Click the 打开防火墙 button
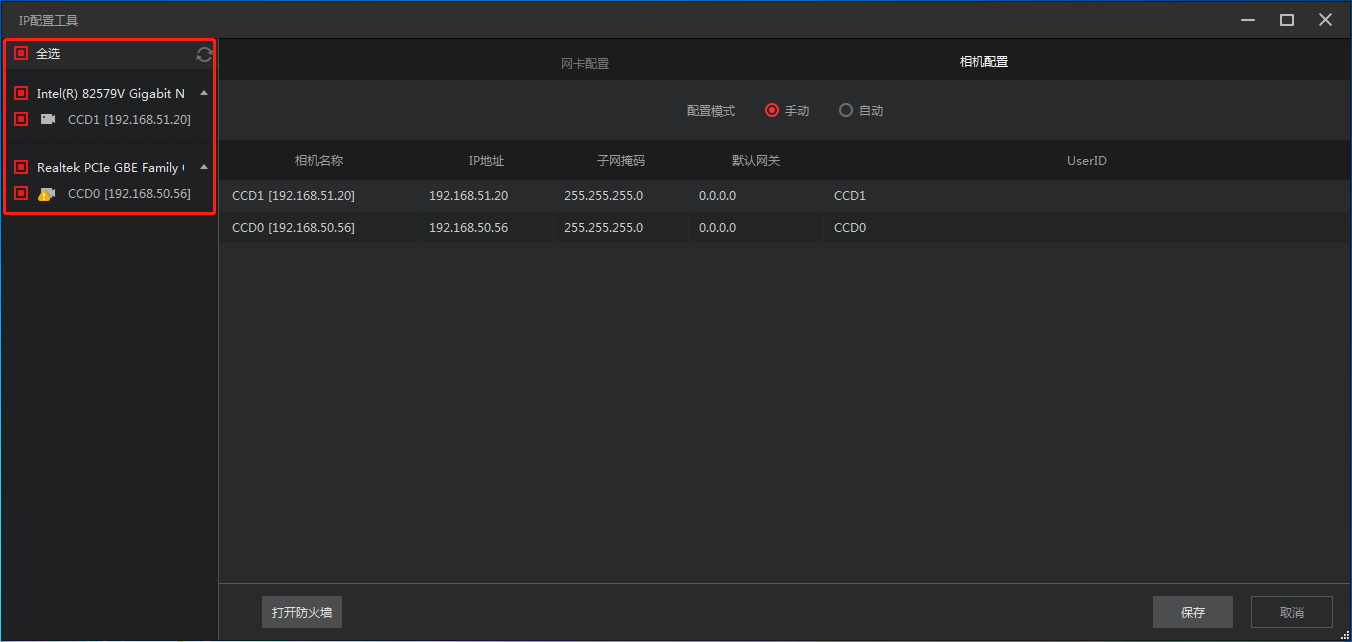 (x=302, y=612)
